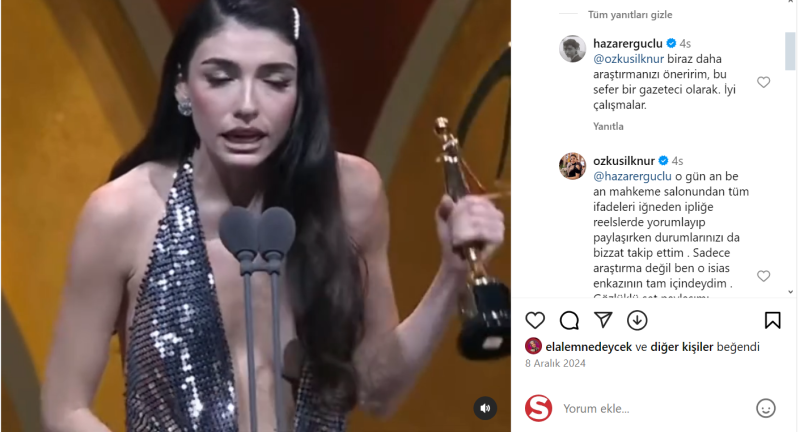Click the scrollbar down arrow in comments
This screenshot has height=432, width=800.
coord(790,292)
